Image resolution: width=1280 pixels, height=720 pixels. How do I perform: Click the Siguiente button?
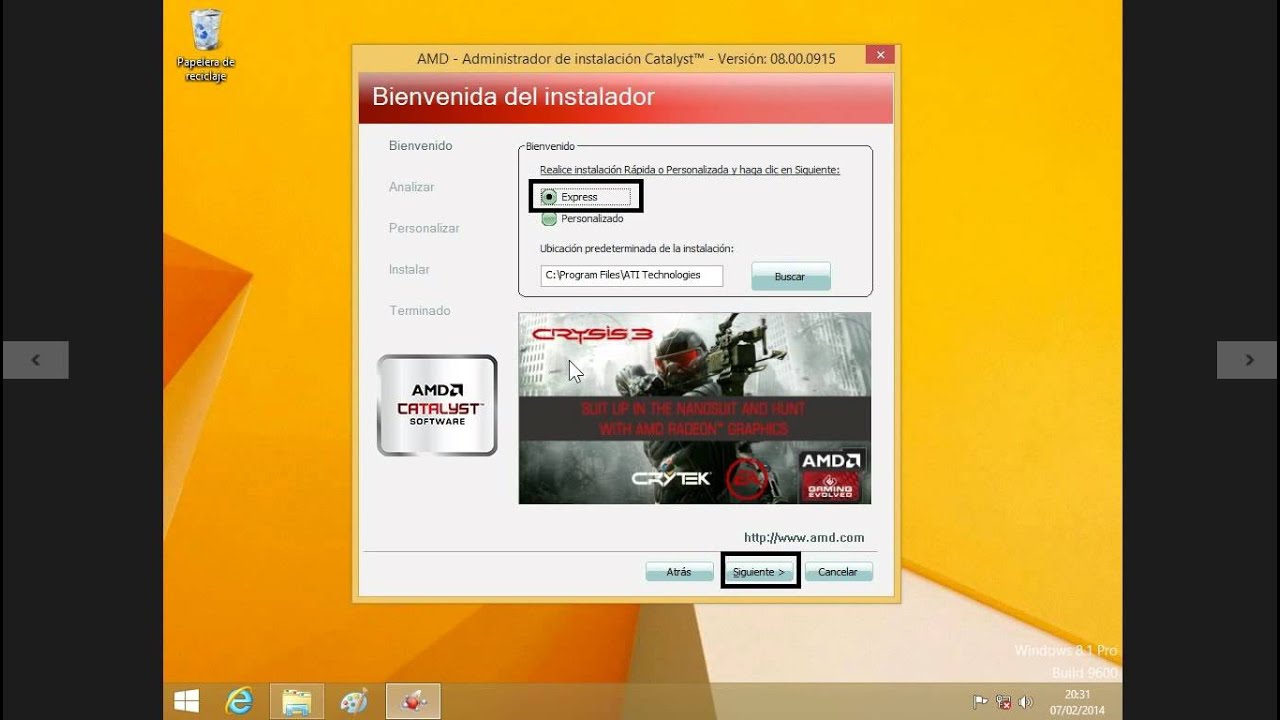760,572
